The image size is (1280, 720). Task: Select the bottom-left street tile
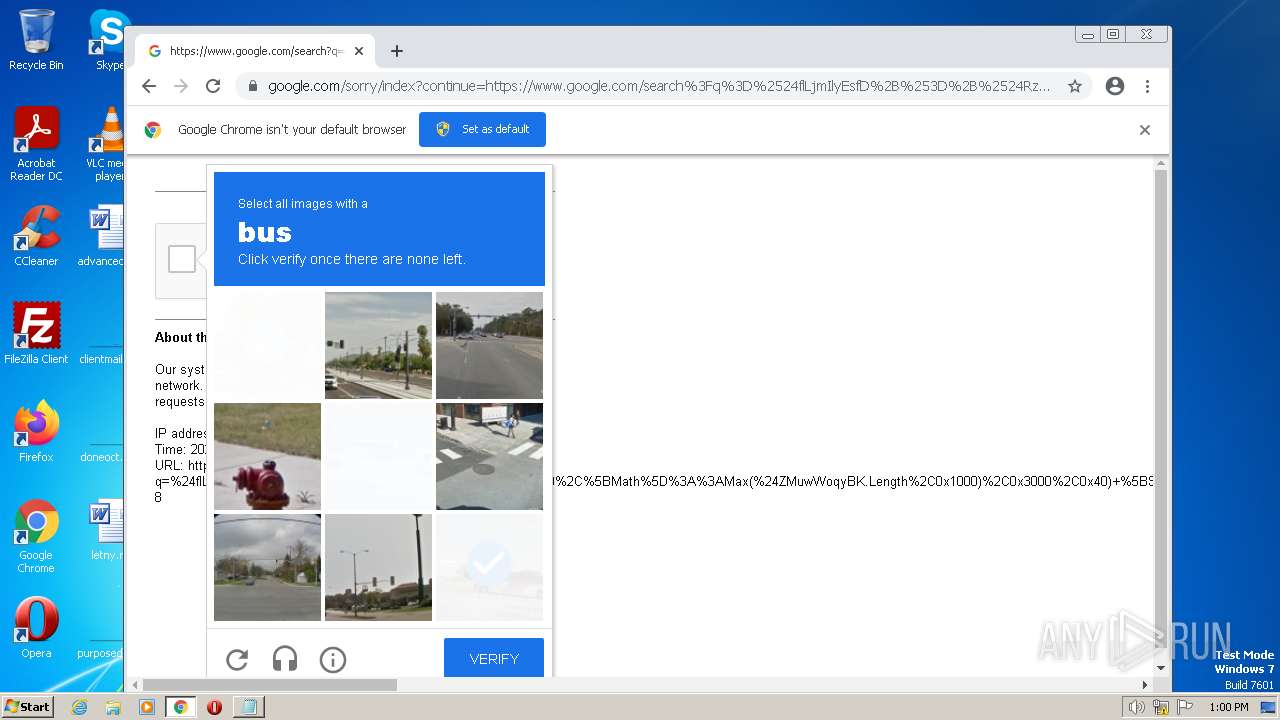(267, 567)
